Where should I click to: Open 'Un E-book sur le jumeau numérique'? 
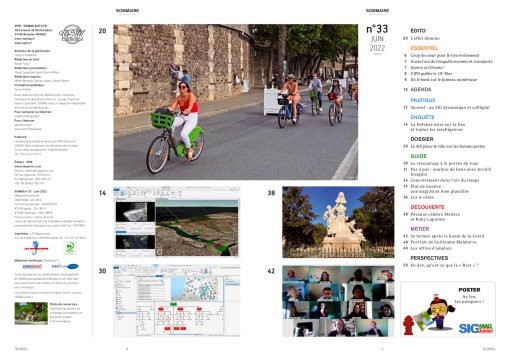point(444,80)
